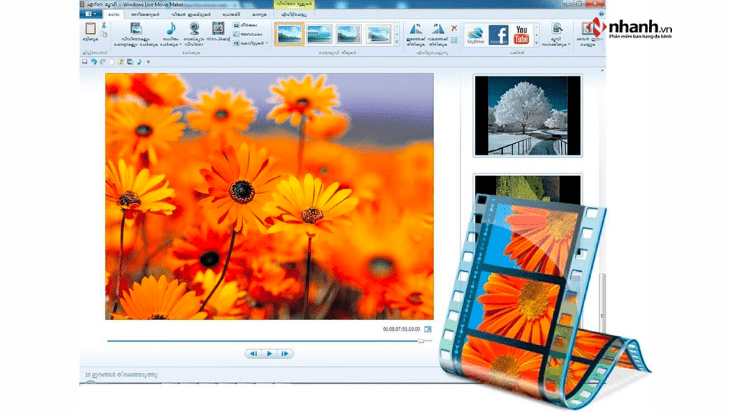Step to the previous frame
Screen dimensions: 730x412
coord(253,353)
